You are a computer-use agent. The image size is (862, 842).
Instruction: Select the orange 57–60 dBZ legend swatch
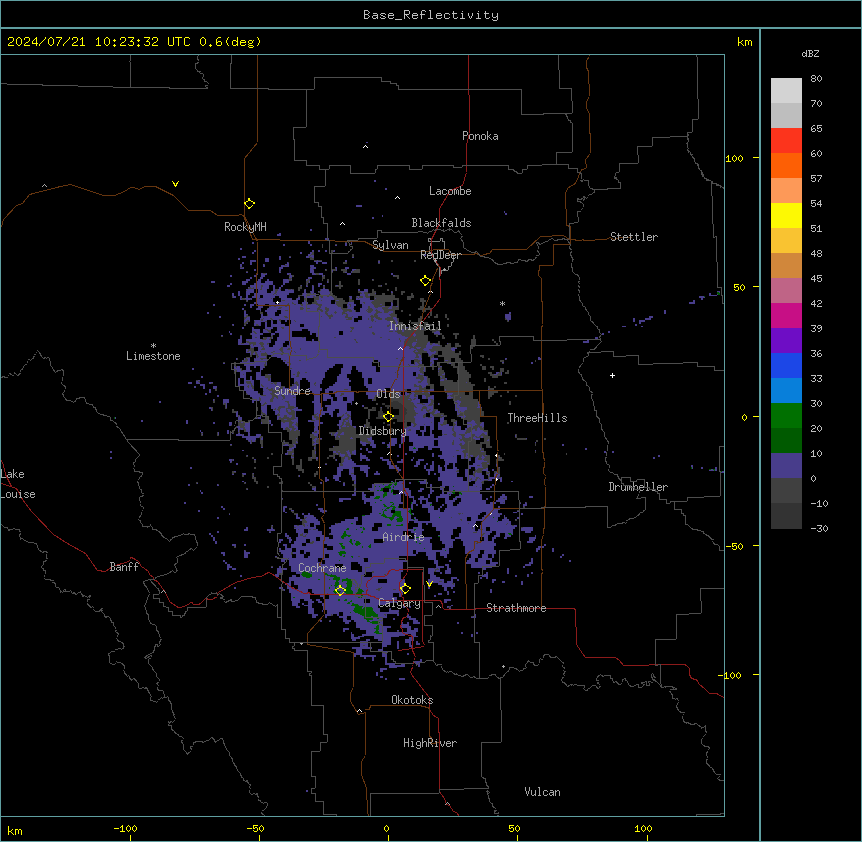click(786, 165)
